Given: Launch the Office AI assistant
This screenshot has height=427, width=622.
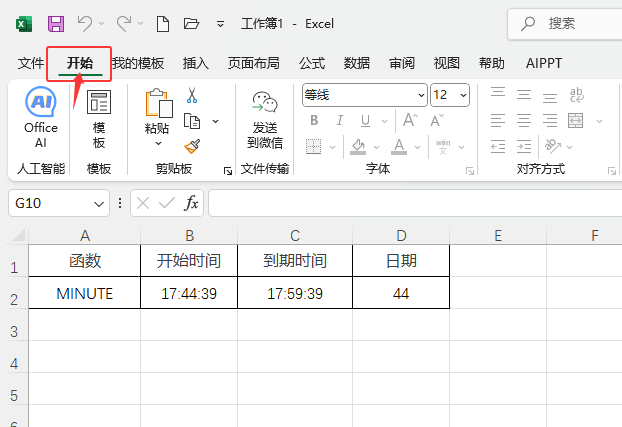Looking at the screenshot, I should (x=40, y=117).
